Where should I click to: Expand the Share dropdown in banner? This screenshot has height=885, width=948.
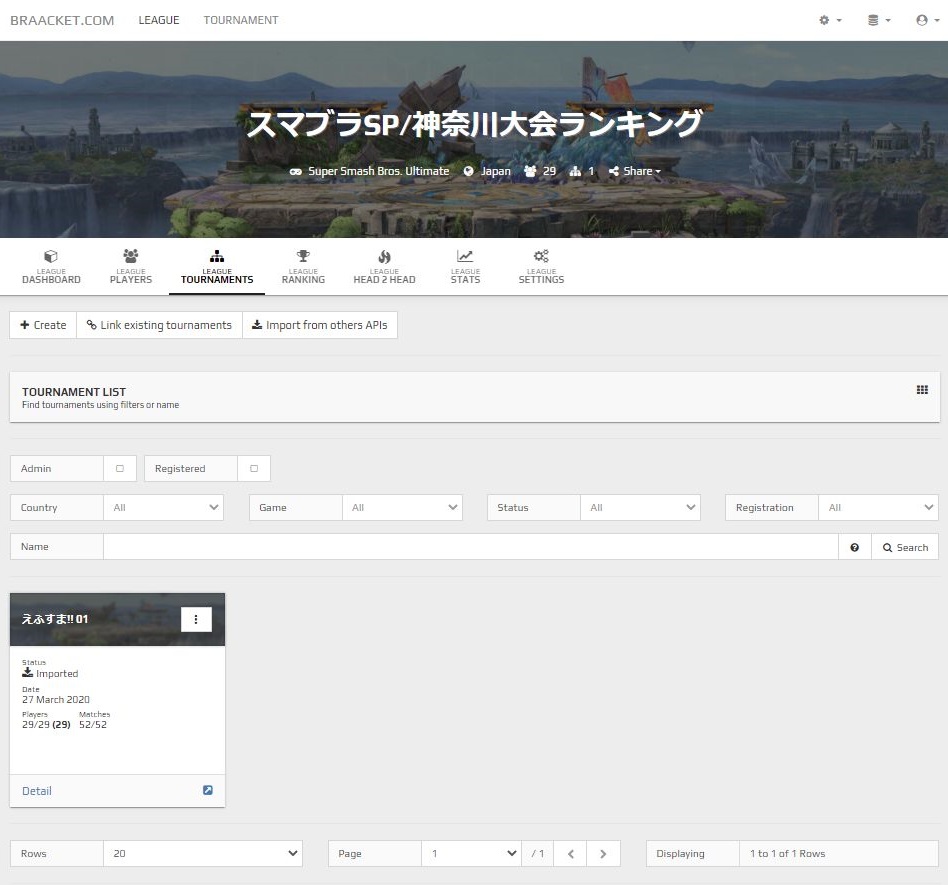[x=635, y=171]
